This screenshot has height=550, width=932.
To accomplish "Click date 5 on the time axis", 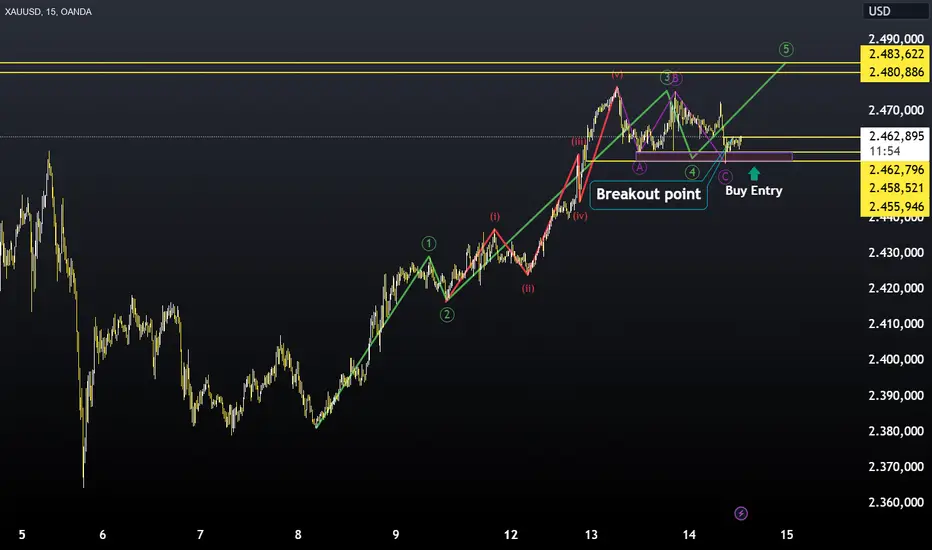I will (22, 535).
